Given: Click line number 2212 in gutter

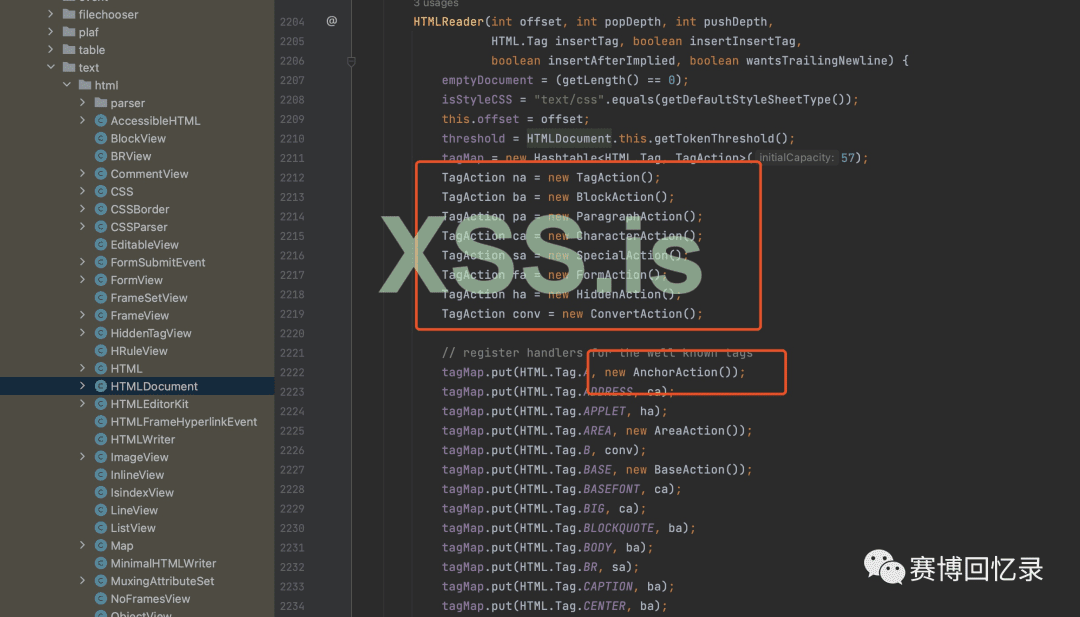Looking at the screenshot, I should click(292, 178).
